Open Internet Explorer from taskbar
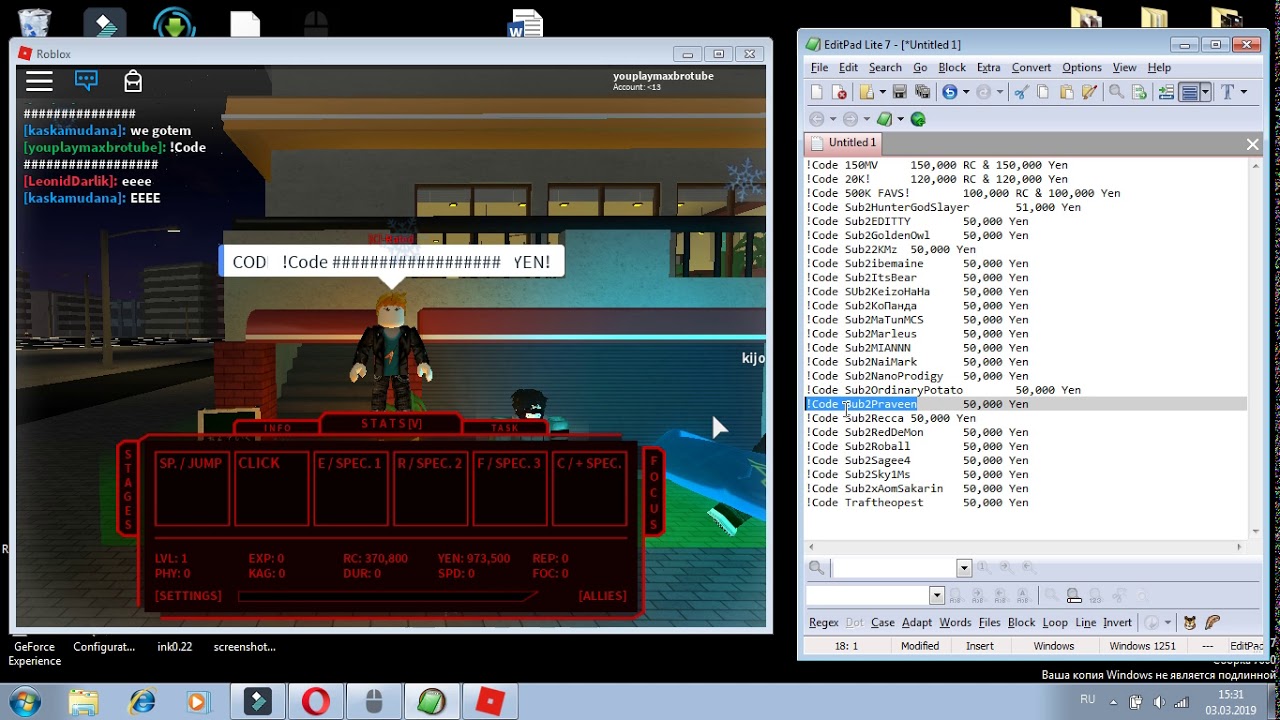The image size is (1280, 720). (x=142, y=702)
